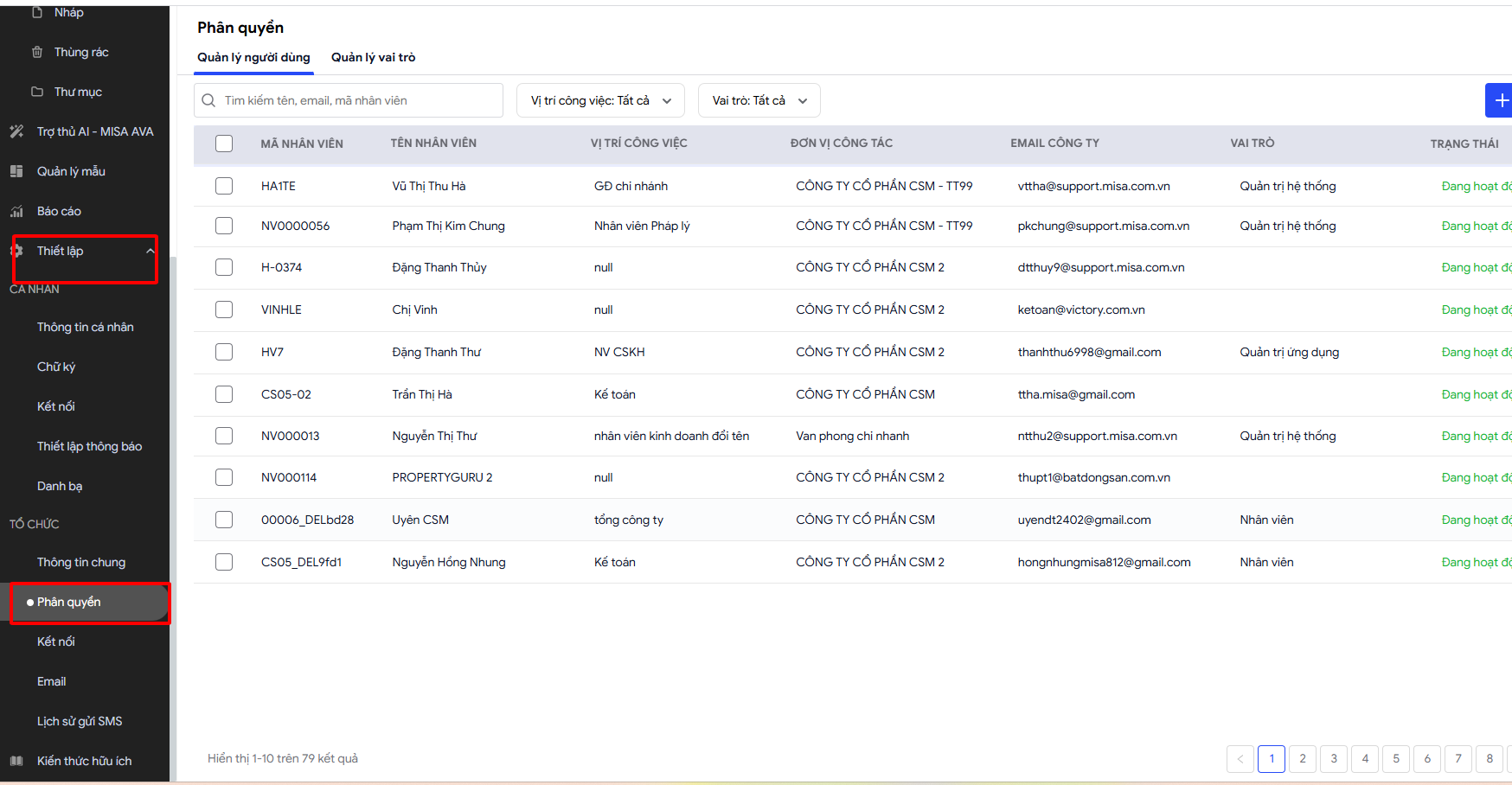Tick the select-all checkbox in table header

click(x=224, y=144)
